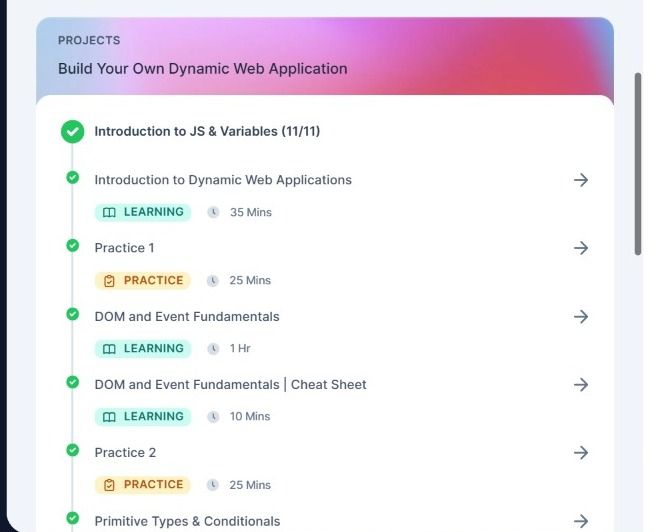Viewport: 654px width, 532px height.
Task: Open the Cheat Sheet lesson arrow
Action: click(580, 385)
